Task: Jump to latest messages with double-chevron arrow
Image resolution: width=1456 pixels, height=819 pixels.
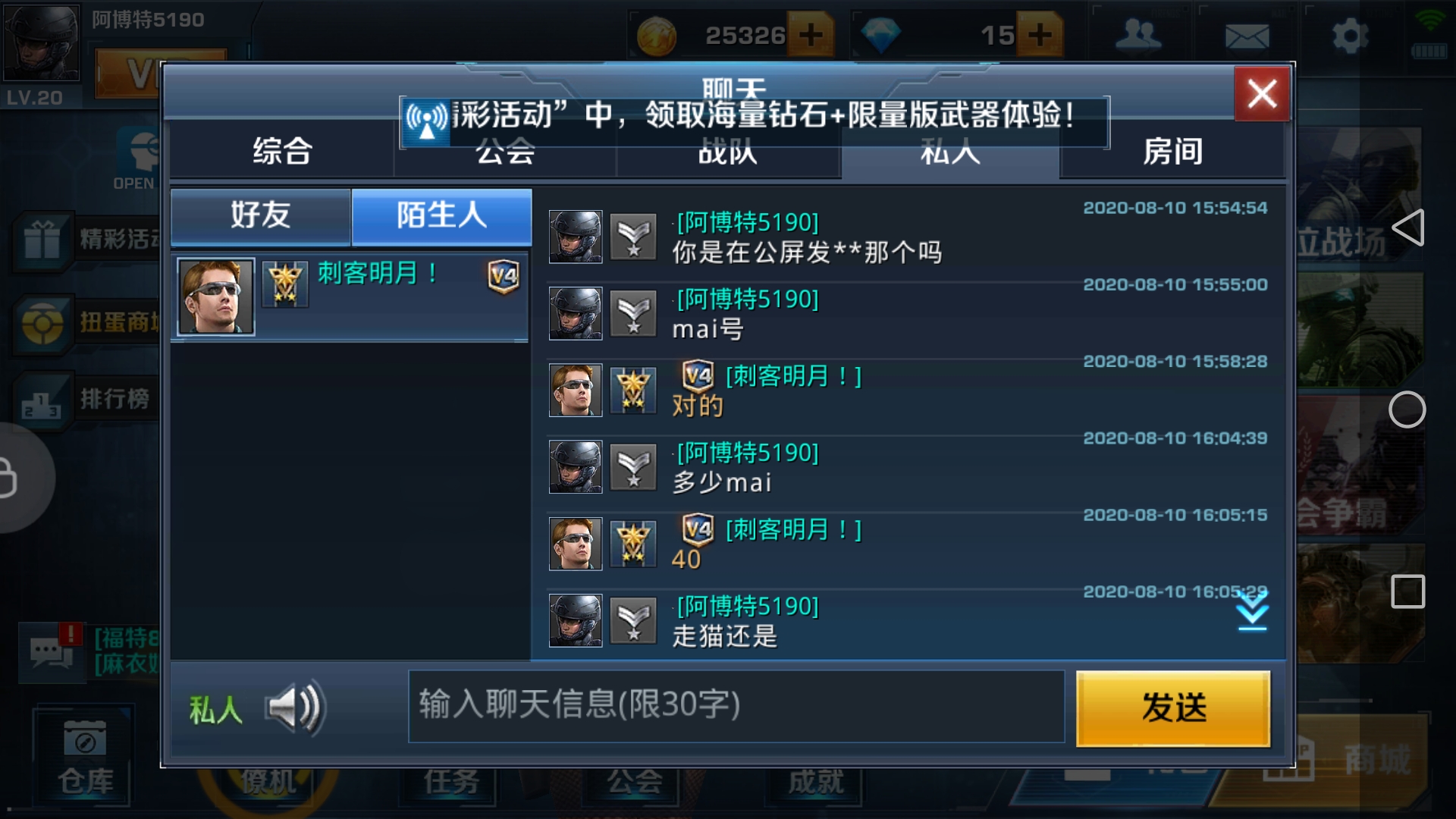Action: pos(1252,610)
